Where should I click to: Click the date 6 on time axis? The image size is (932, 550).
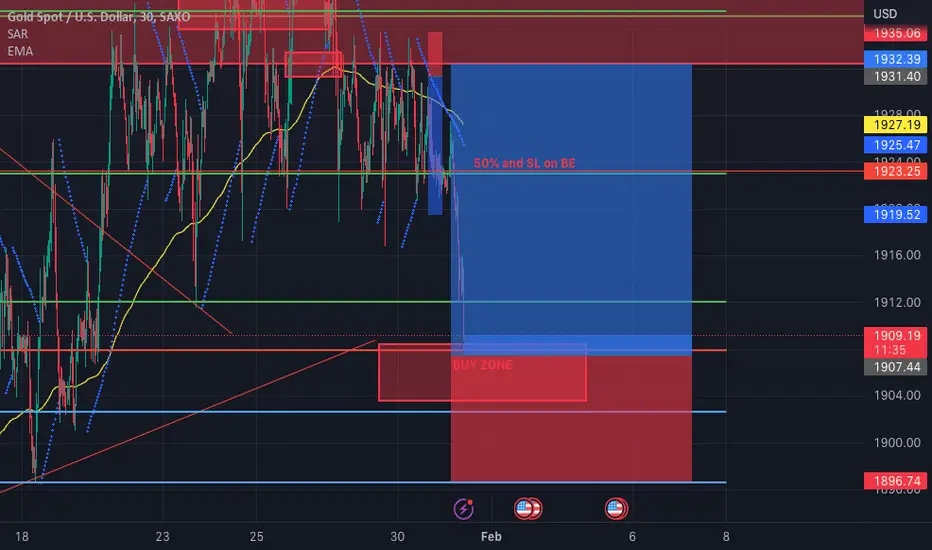point(632,536)
